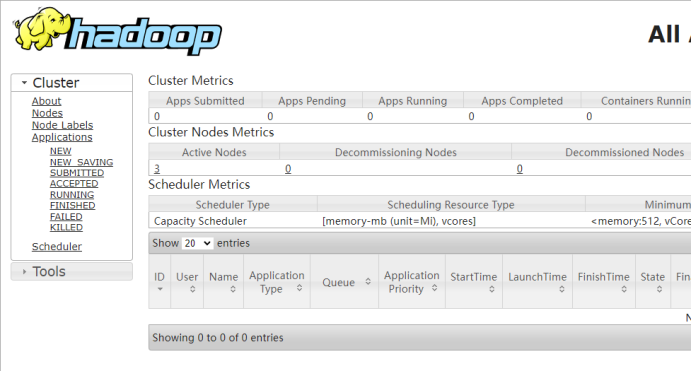Click the Apps Running header
Image resolution: width=692 pixels, height=372 pixels.
413,101
